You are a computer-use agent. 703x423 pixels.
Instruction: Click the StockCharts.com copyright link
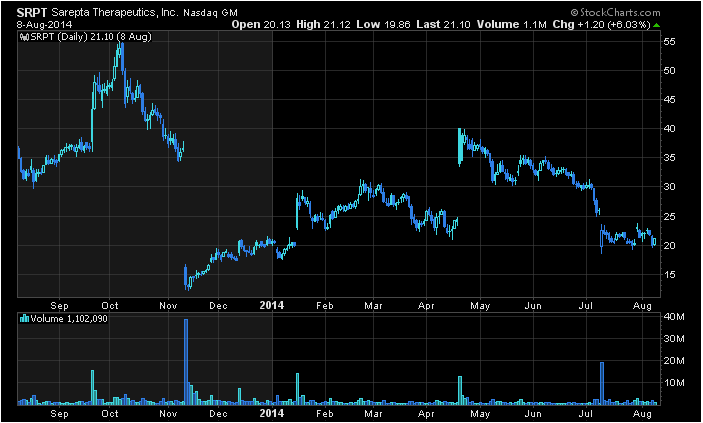click(x=615, y=13)
